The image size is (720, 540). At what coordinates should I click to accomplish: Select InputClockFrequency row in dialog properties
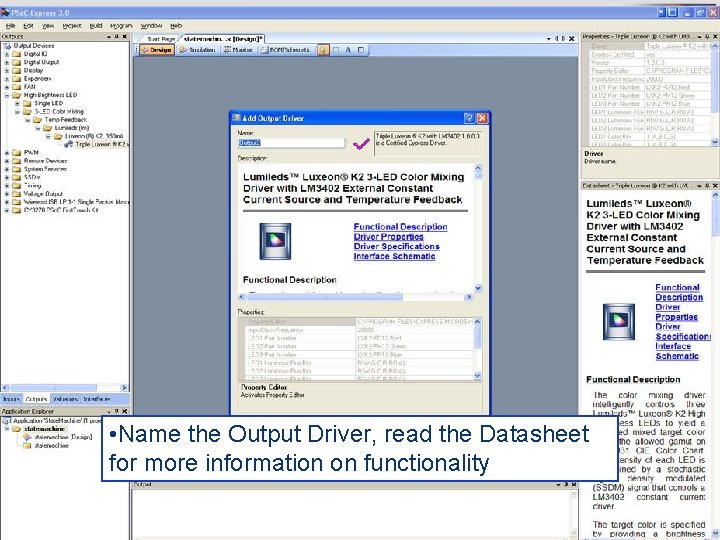(x=357, y=330)
